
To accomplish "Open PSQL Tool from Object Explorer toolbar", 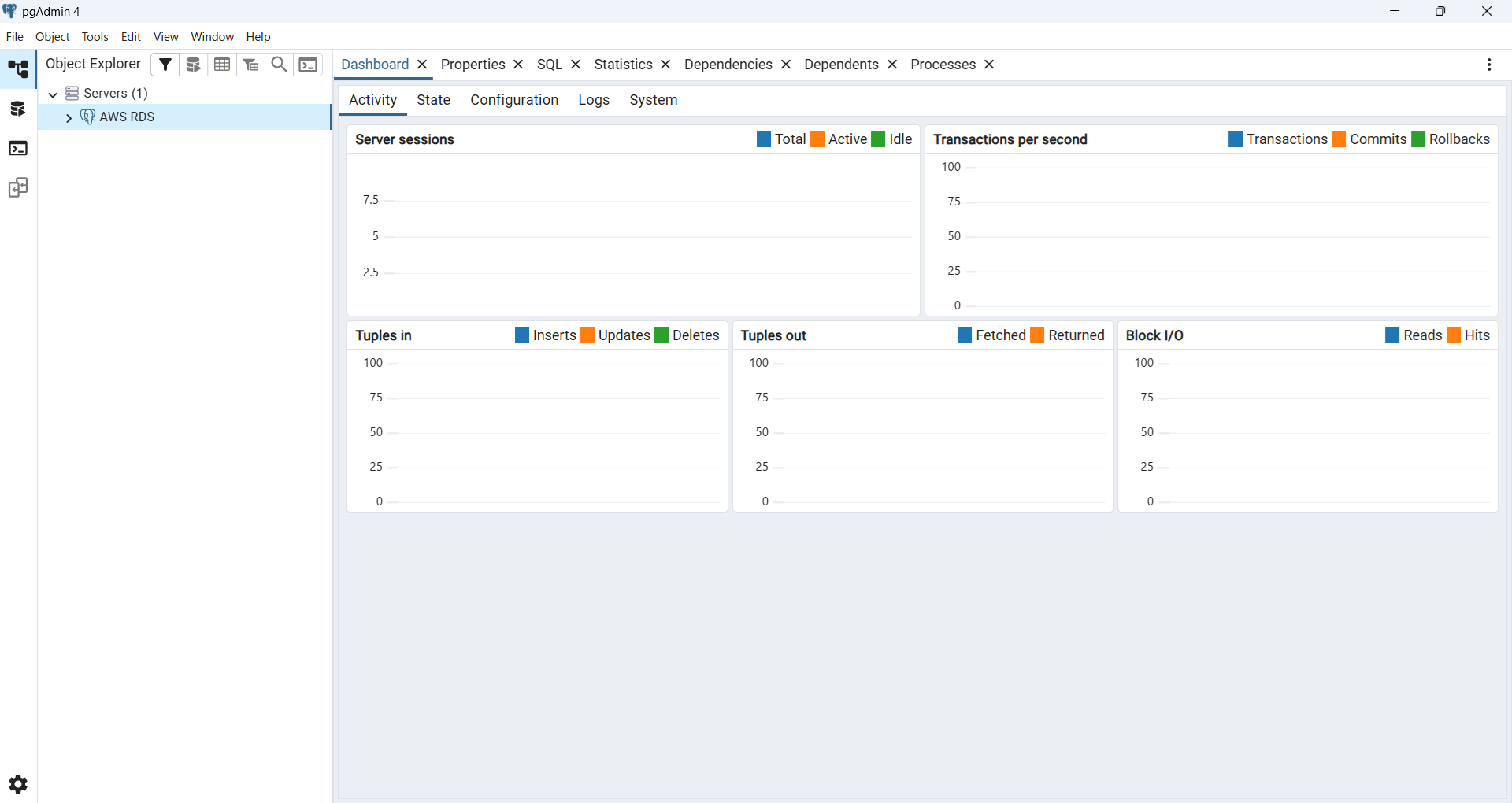I will pos(309,65).
